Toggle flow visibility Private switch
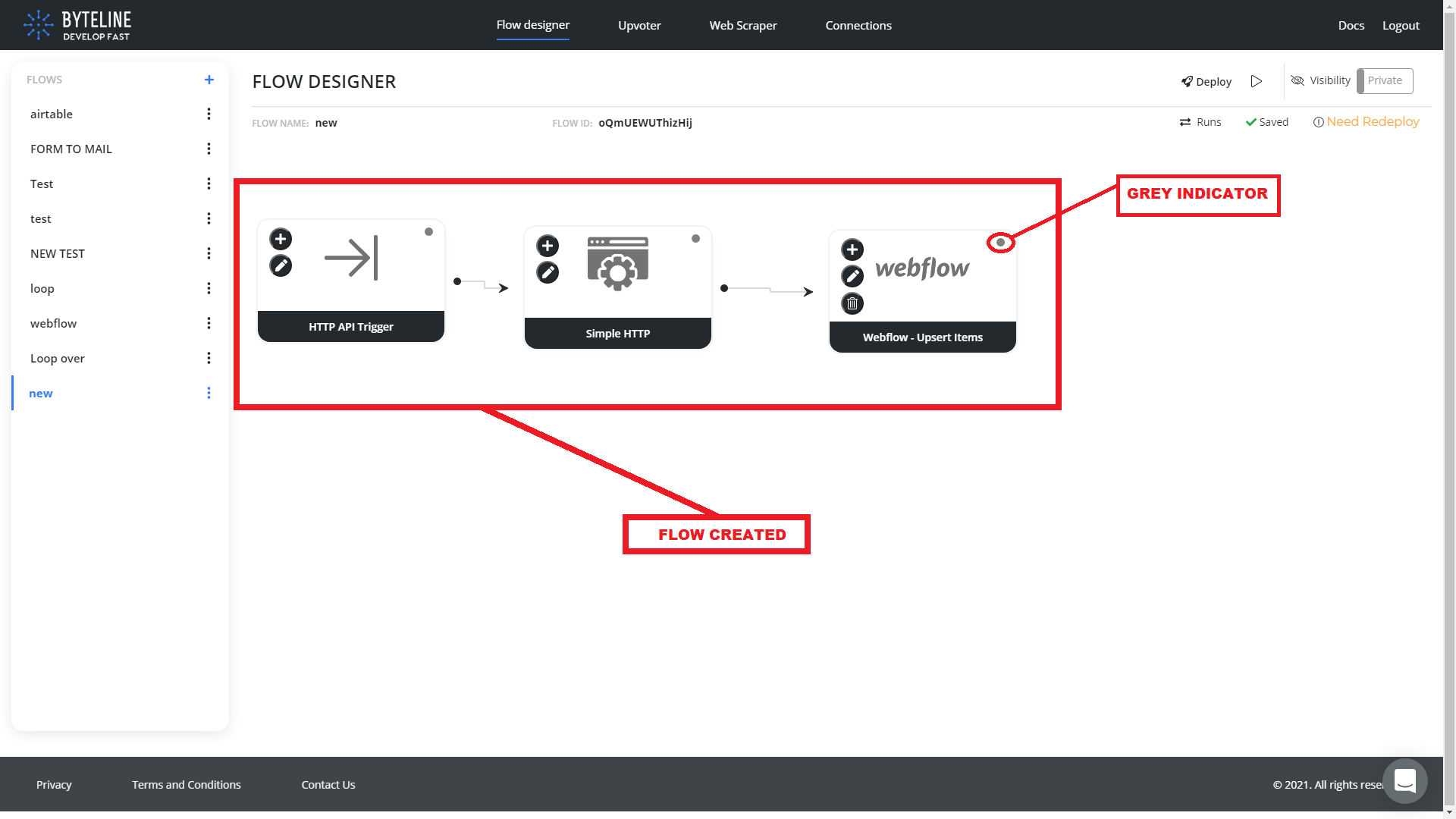The height and width of the screenshot is (819, 1456). (1385, 81)
